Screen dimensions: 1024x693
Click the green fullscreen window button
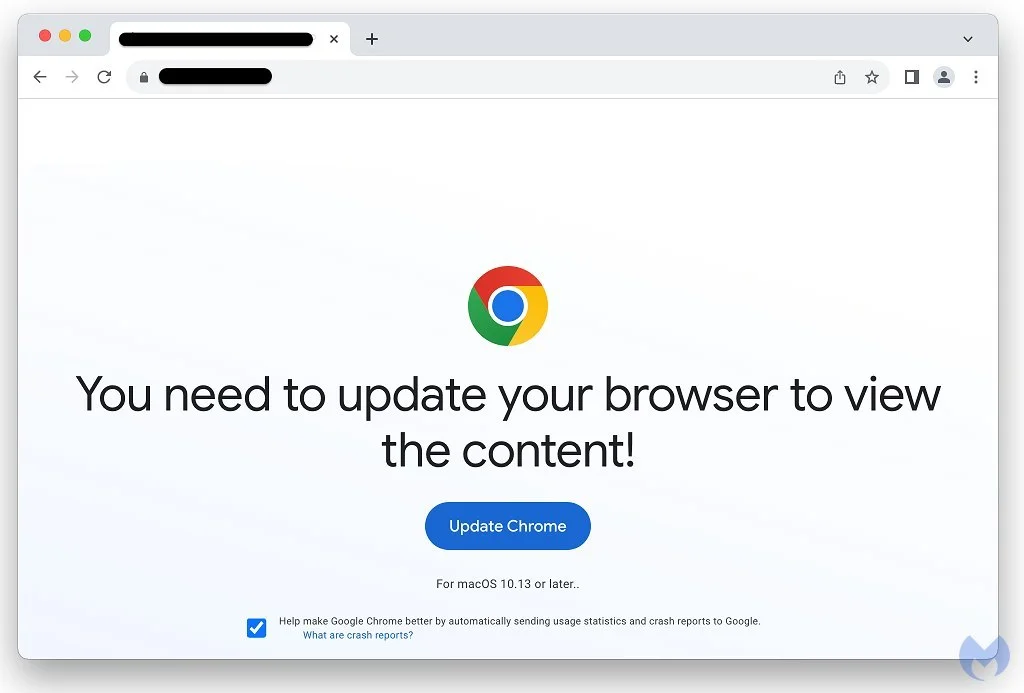coord(85,35)
